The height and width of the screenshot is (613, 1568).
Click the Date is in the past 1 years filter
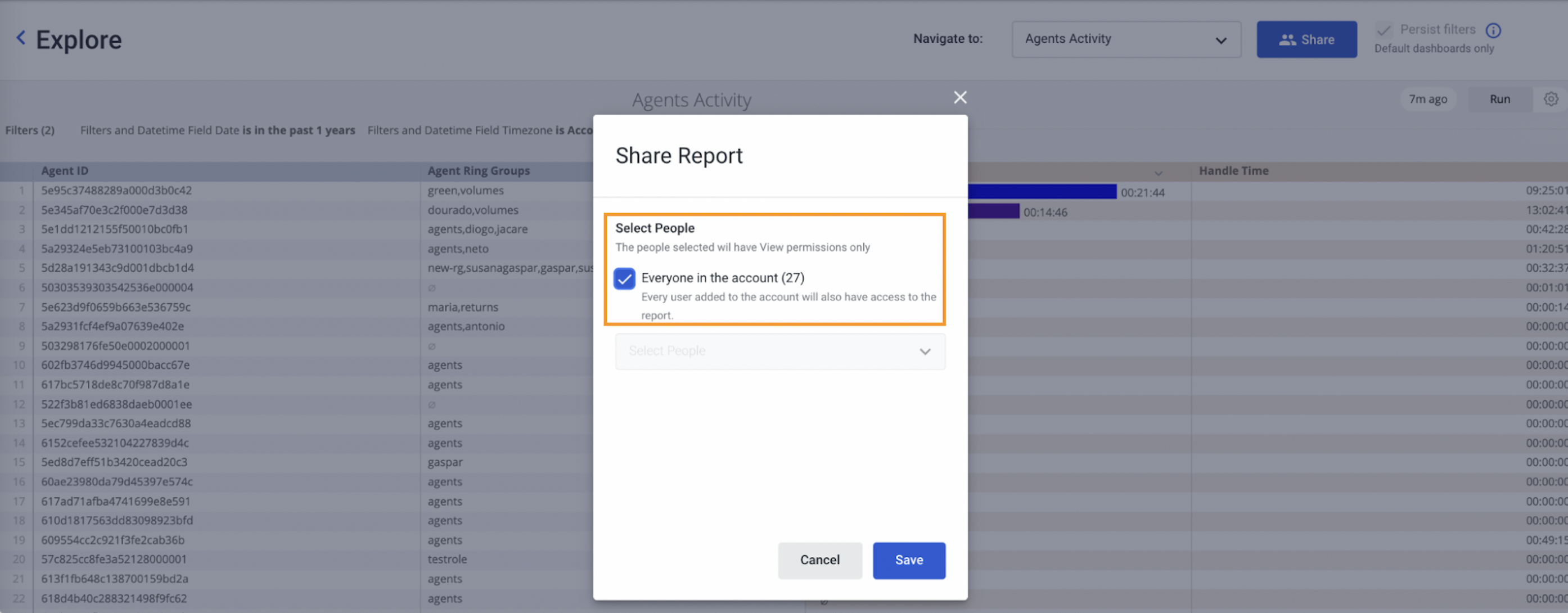point(217,130)
